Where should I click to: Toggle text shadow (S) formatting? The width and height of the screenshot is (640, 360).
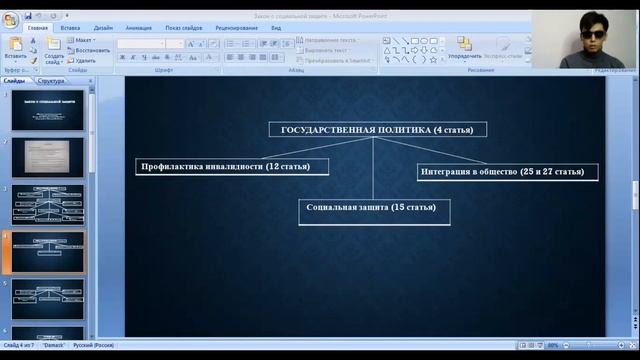pyautogui.click(x=167, y=58)
